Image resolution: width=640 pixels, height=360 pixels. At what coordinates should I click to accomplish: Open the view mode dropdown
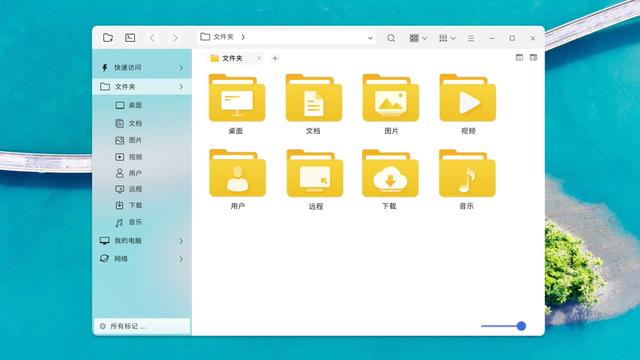point(418,38)
